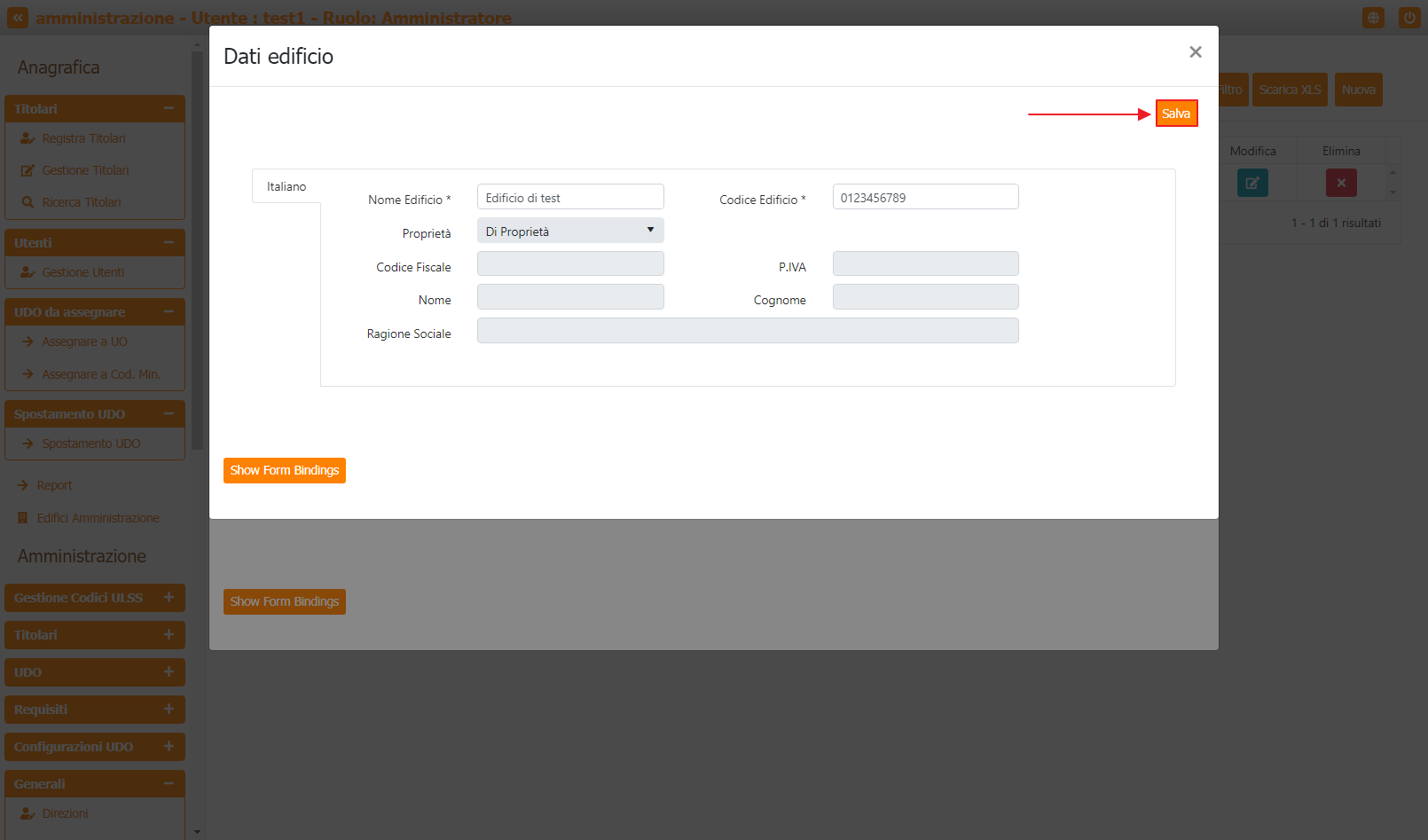This screenshot has height=840, width=1428.
Task: Click the blue Modifica edit icon
Action: [x=1252, y=183]
